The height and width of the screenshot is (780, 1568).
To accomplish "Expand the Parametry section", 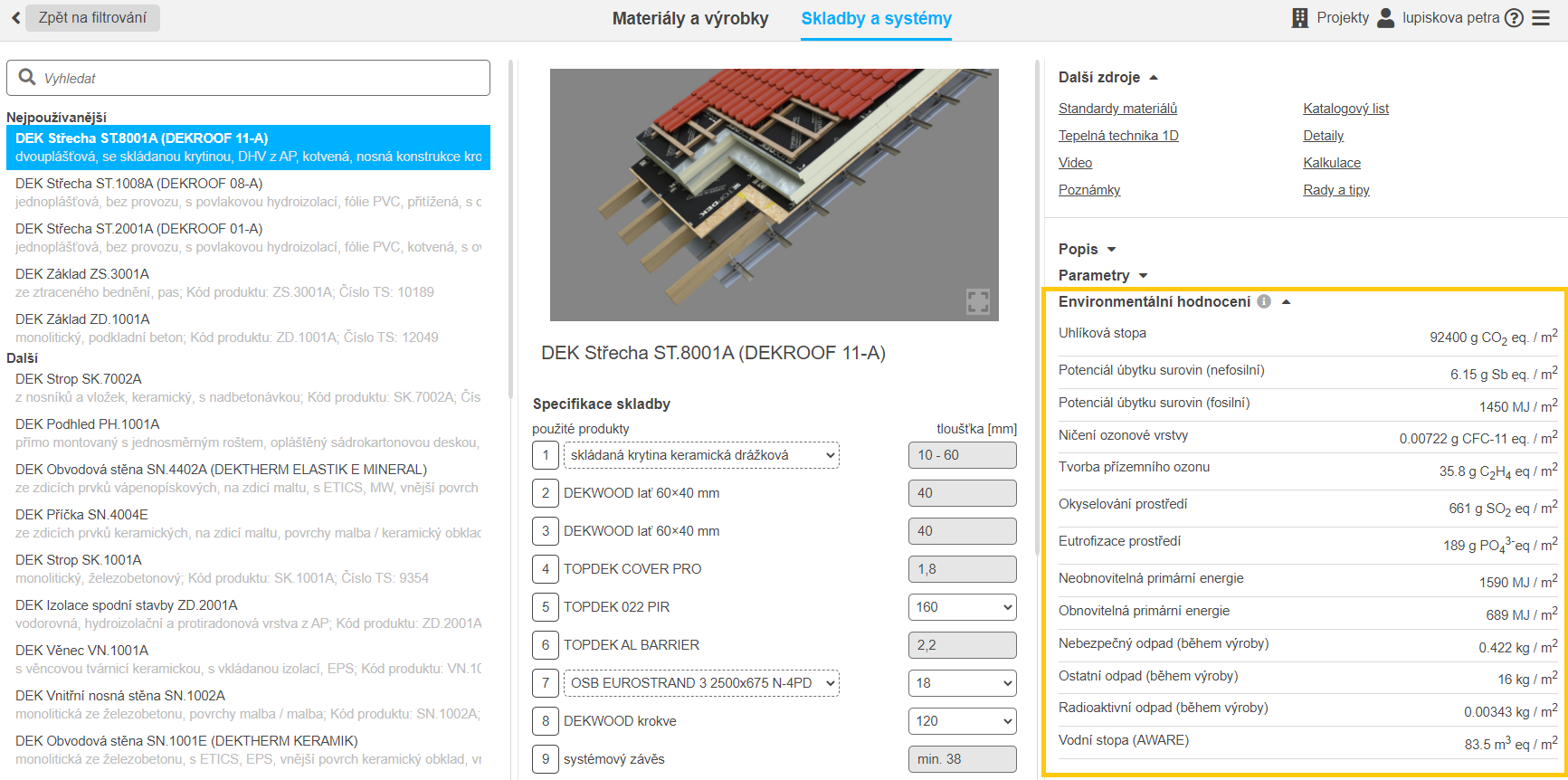I will (1103, 275).
